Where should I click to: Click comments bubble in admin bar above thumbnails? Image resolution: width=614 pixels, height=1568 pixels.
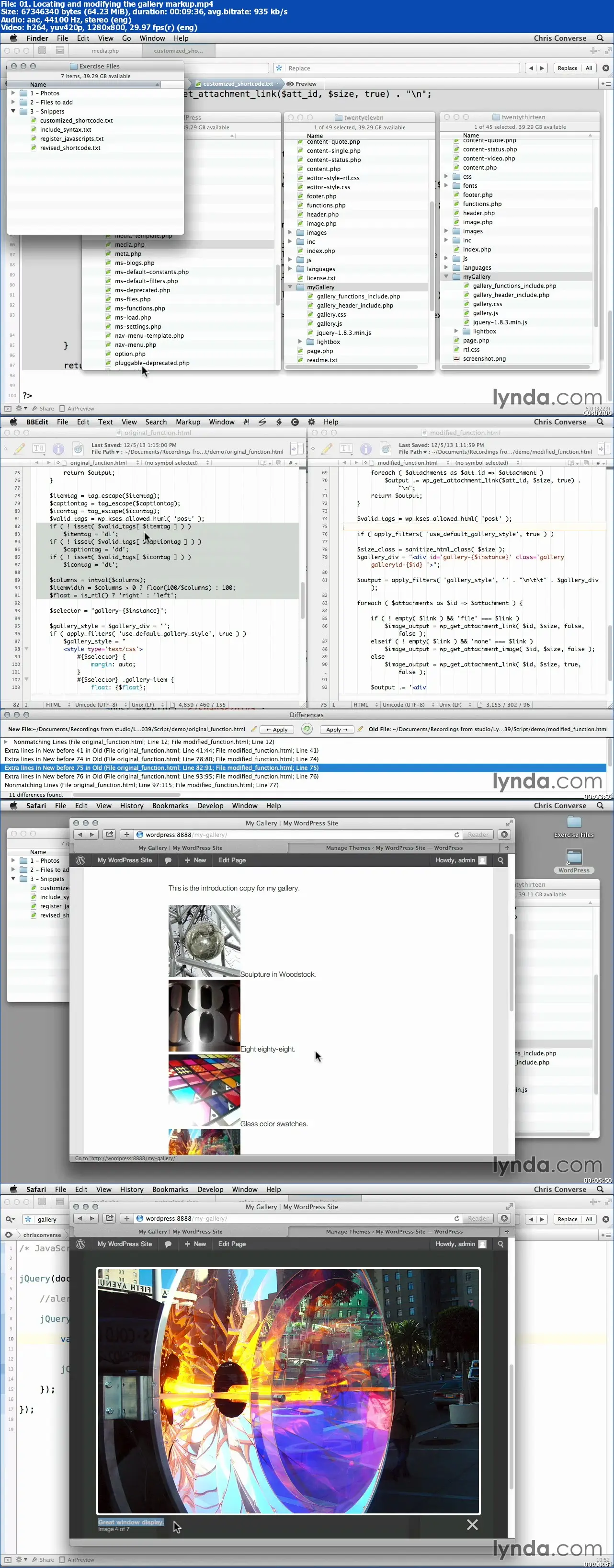(x=168, y=860)
